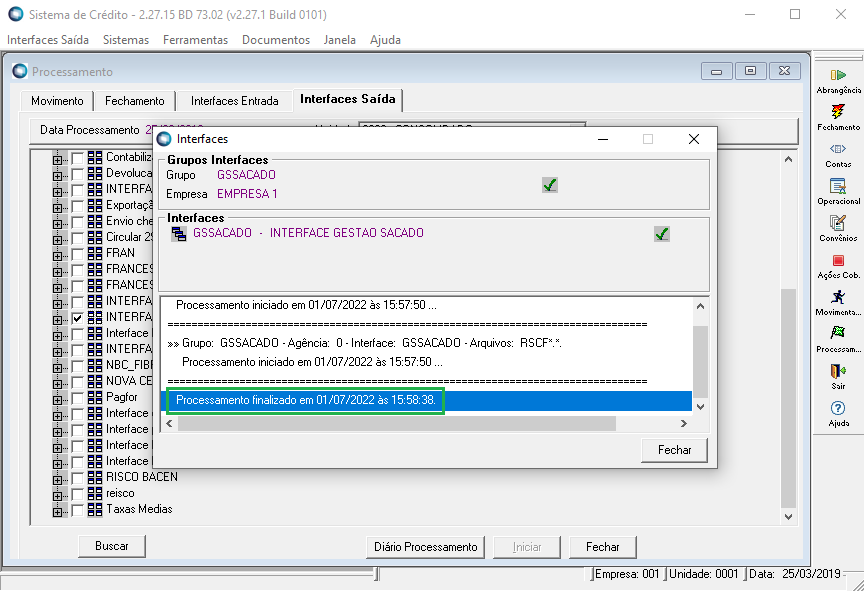Expand the RISCO BACEN tree node
This screenshot has height=591, width=864.
(x=57, y=480)
